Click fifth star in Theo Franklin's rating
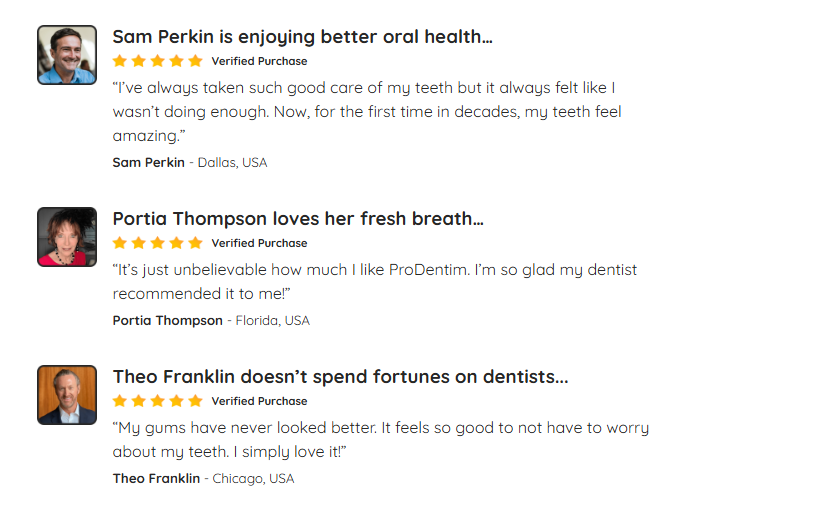 click(195, 401)
